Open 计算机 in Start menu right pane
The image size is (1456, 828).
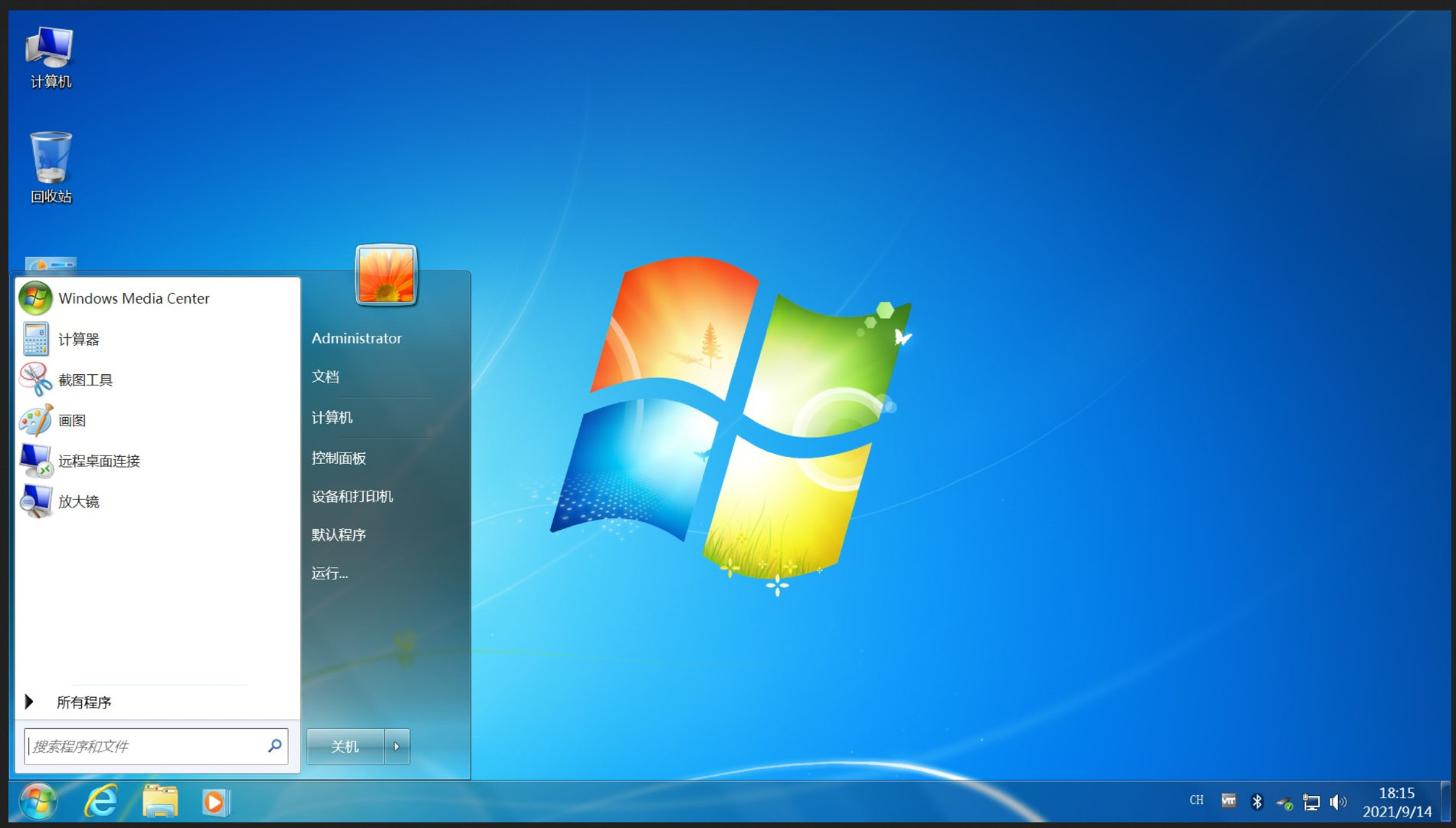tap(332, 417)
